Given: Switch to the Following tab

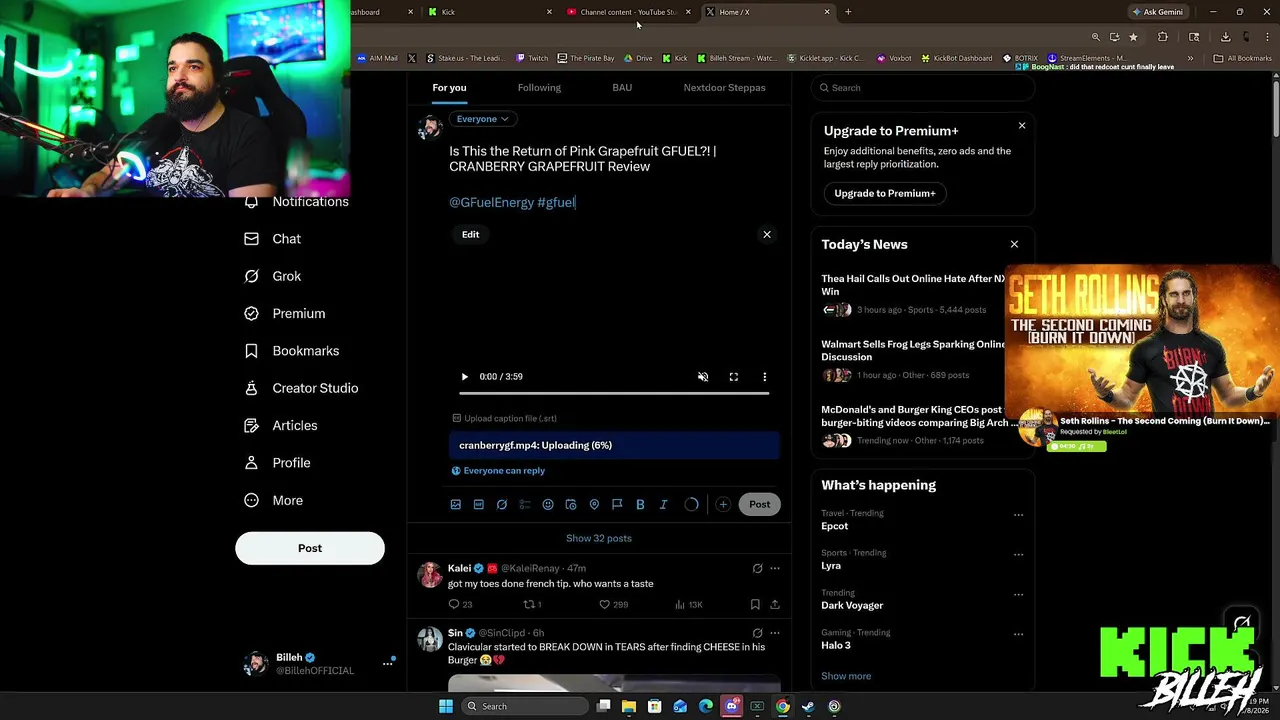Looking at the screenshot, I should point(539,88).
